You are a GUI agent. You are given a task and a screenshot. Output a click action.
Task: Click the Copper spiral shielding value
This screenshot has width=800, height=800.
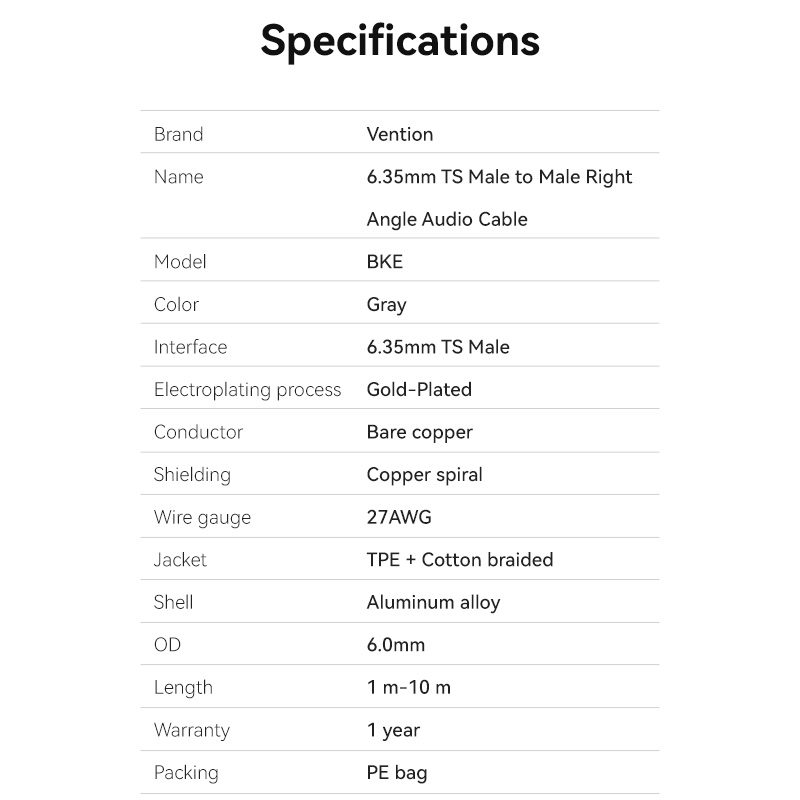click(x=424, y=475)
